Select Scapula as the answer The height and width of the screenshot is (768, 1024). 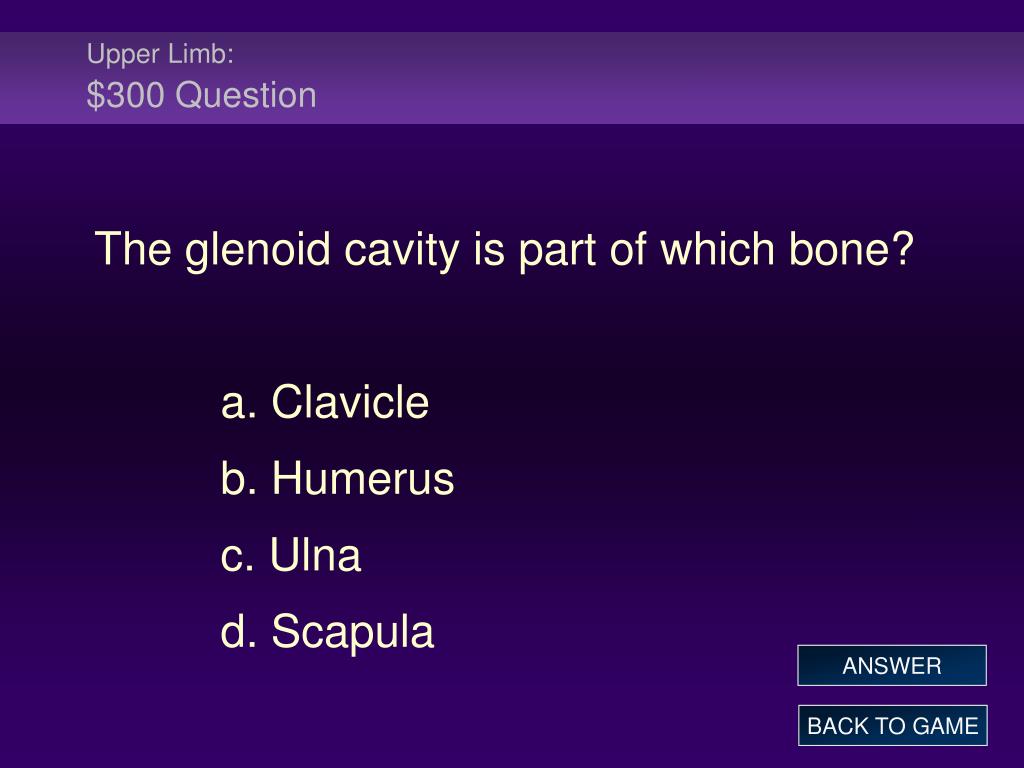(x=353, y=632)
